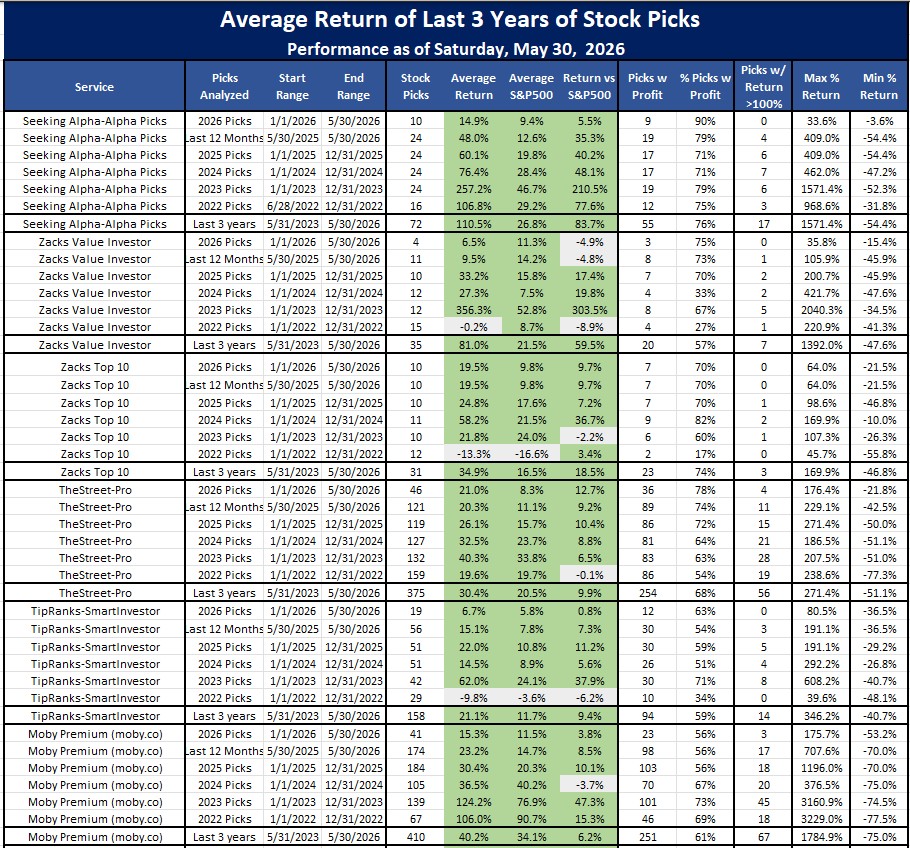Click the 'Service' column header

tap(94, 86)
